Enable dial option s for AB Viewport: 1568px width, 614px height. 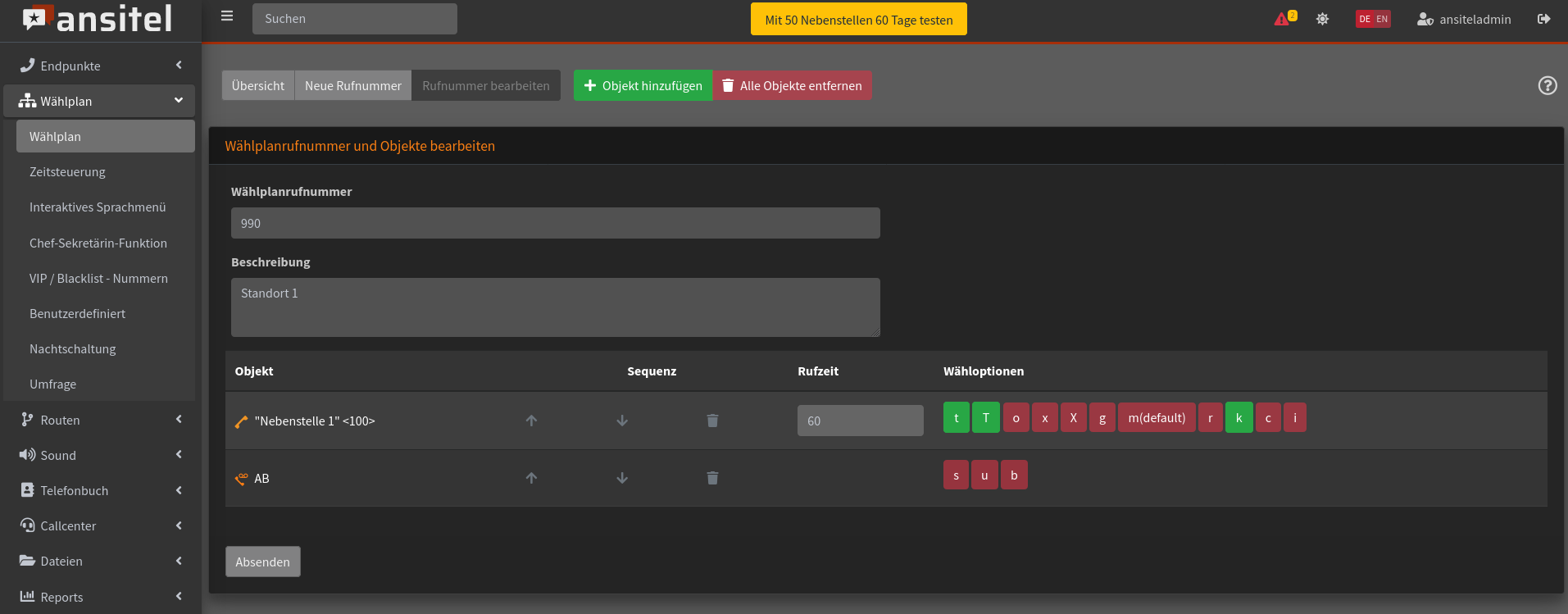pyautogui.click(x=956, y=475)
